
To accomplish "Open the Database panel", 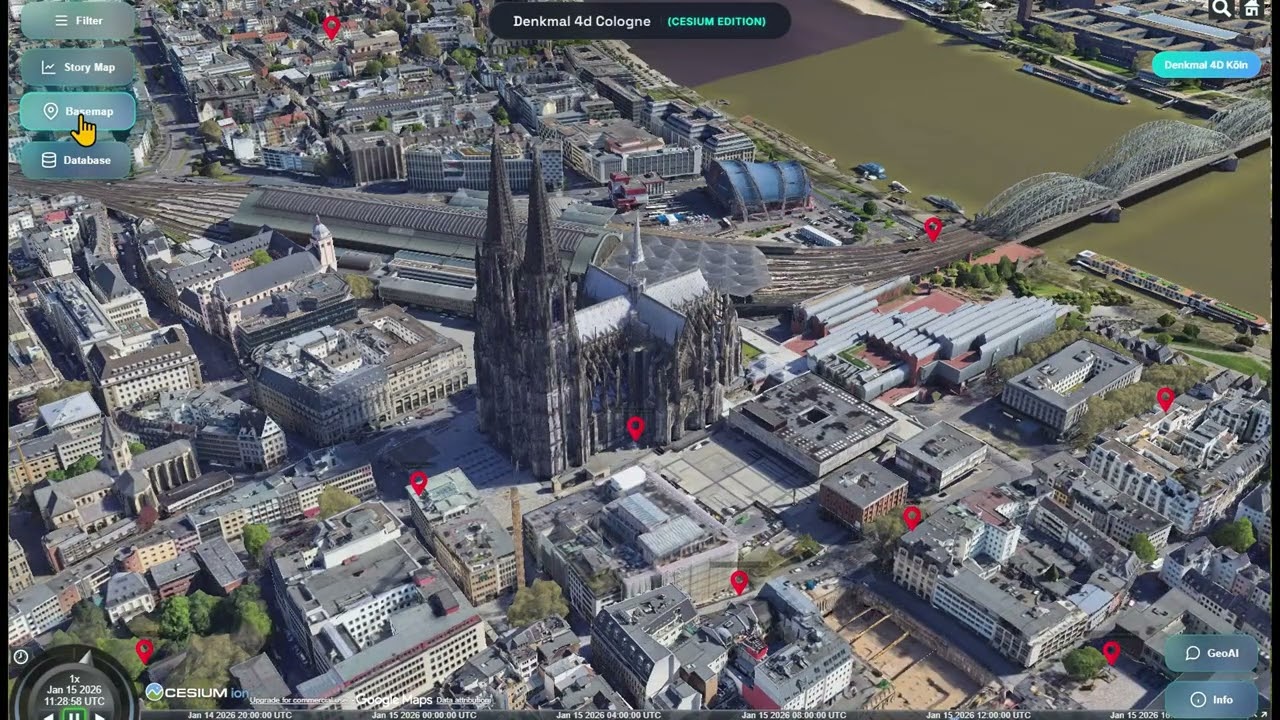I will point(76,160).
